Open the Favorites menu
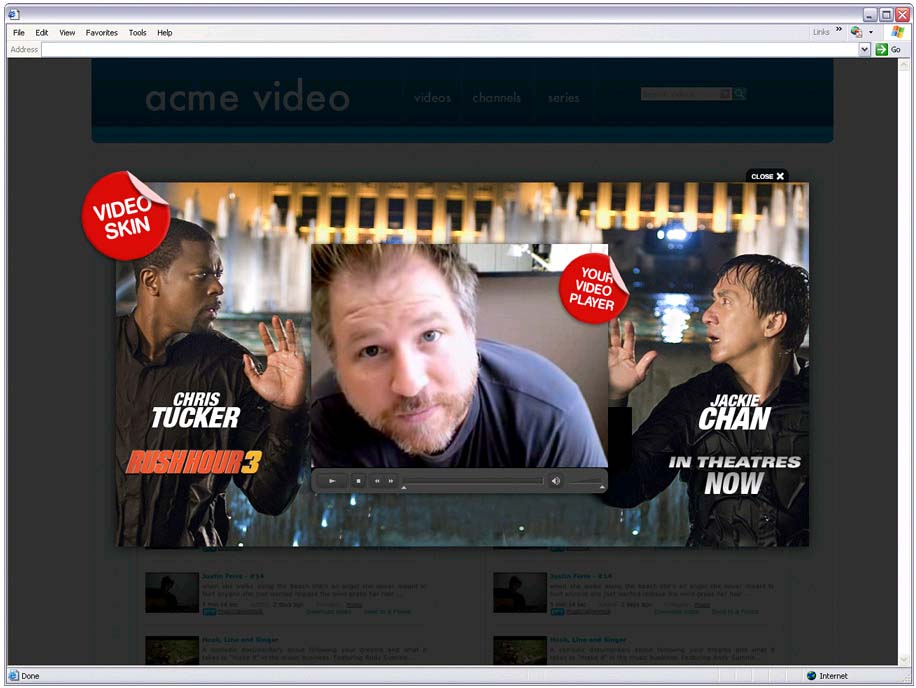This screenshot has width=916, height=688. point(102,33)
